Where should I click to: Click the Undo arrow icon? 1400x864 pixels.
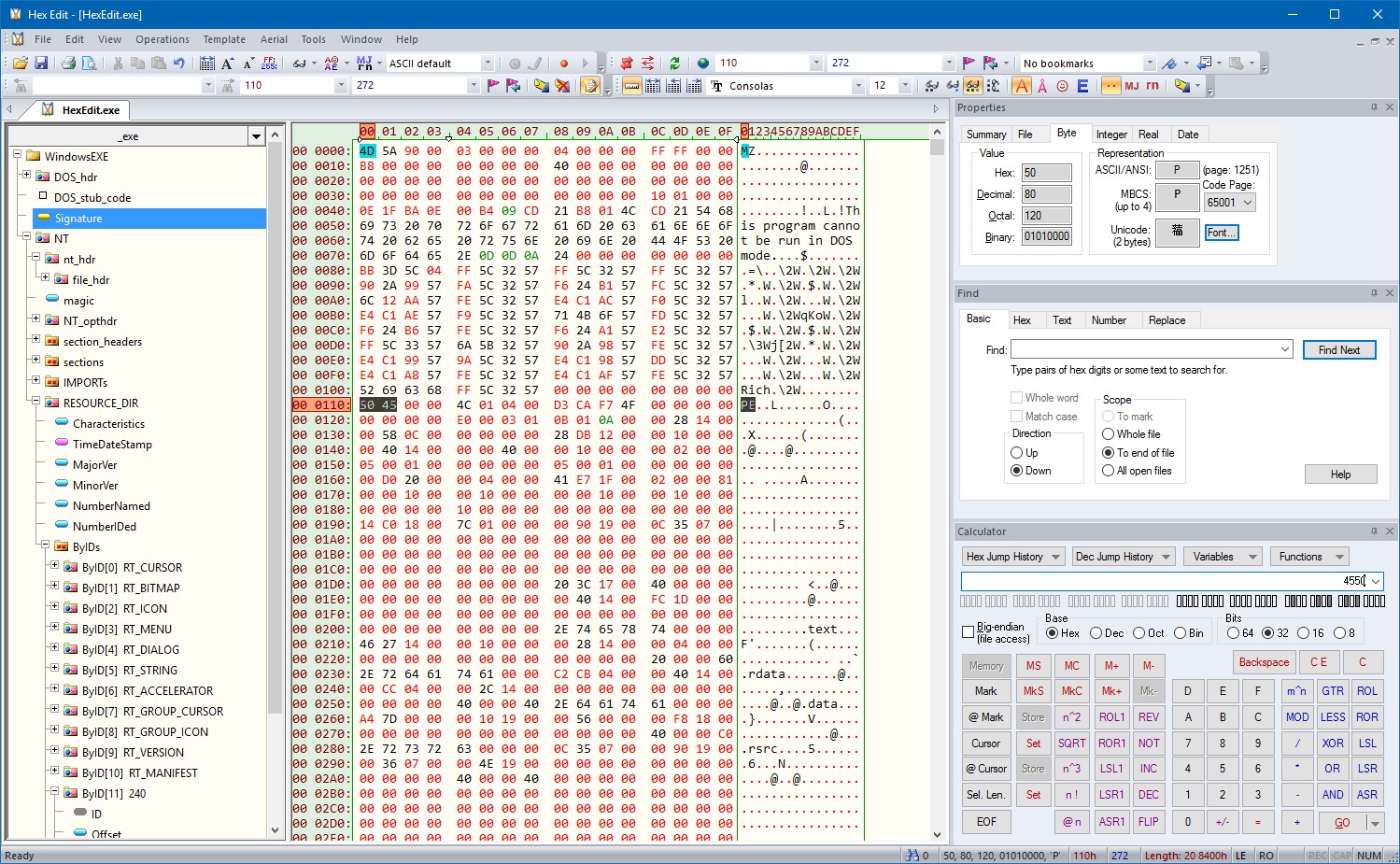pyautogui.click(x=178, y=64)
